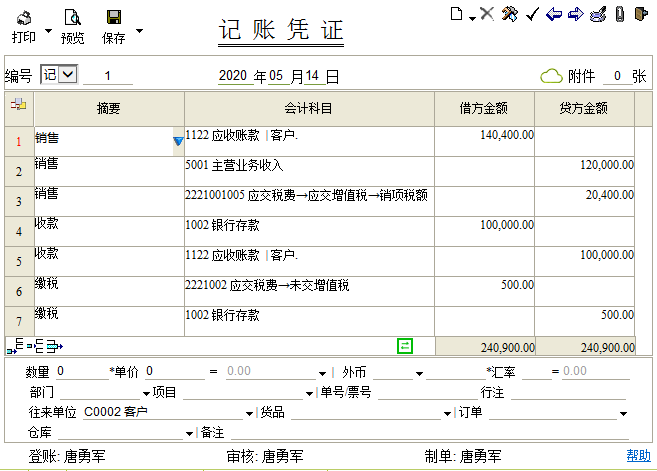Click the day field 14
657x471 pixels.
[x=313, y=76]
